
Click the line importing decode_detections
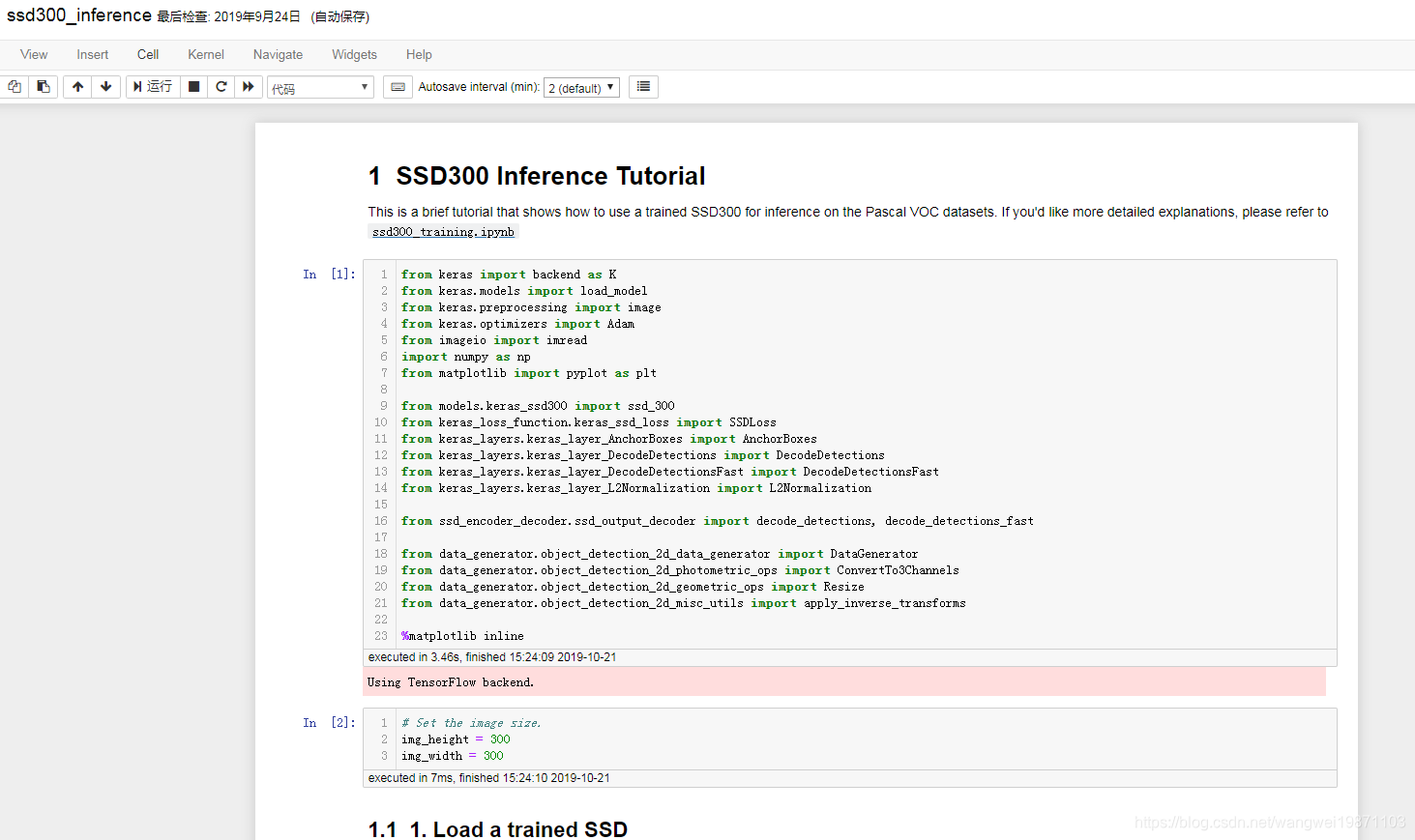coord(718,521)
